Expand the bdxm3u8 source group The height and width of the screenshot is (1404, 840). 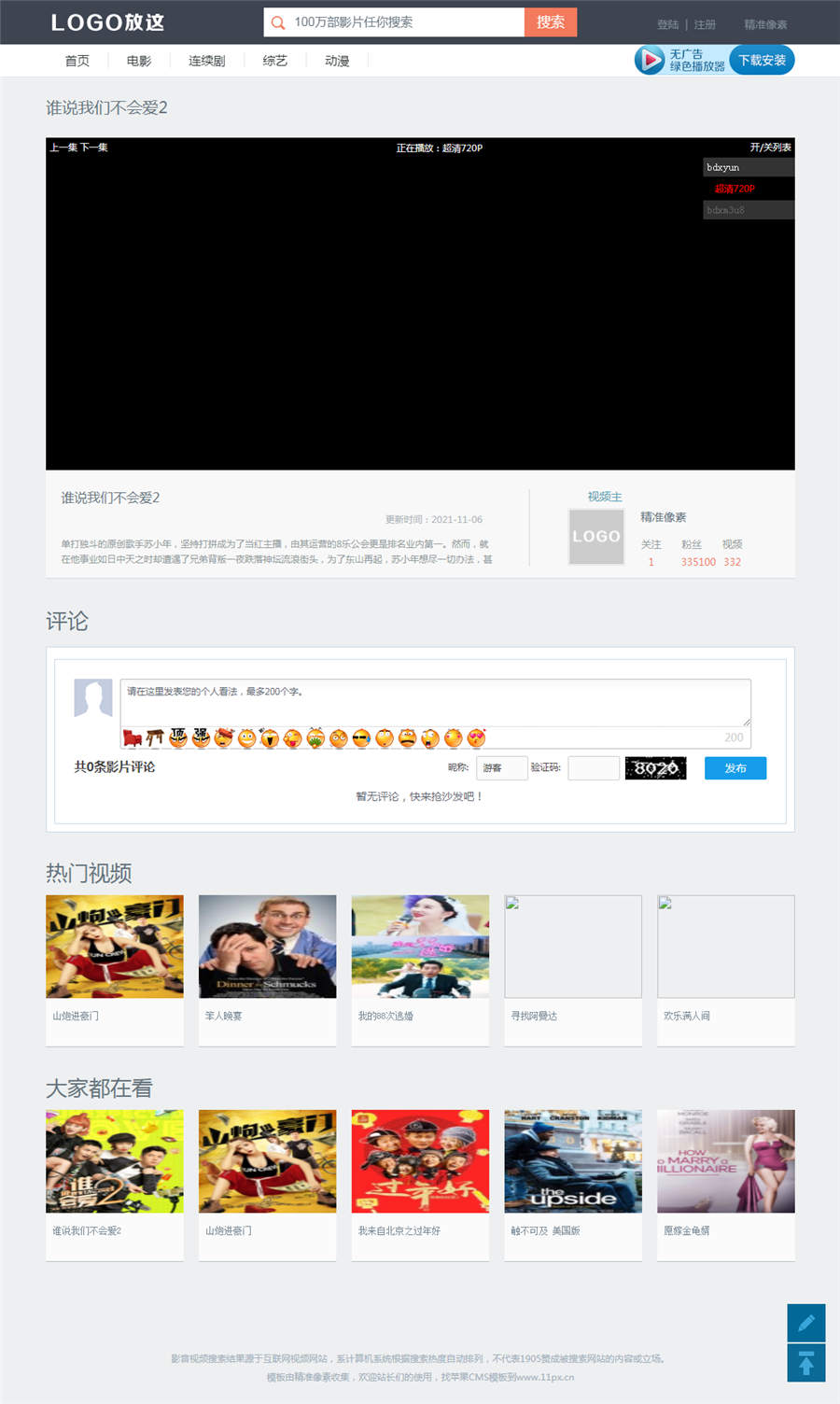[x=748, y=210]
